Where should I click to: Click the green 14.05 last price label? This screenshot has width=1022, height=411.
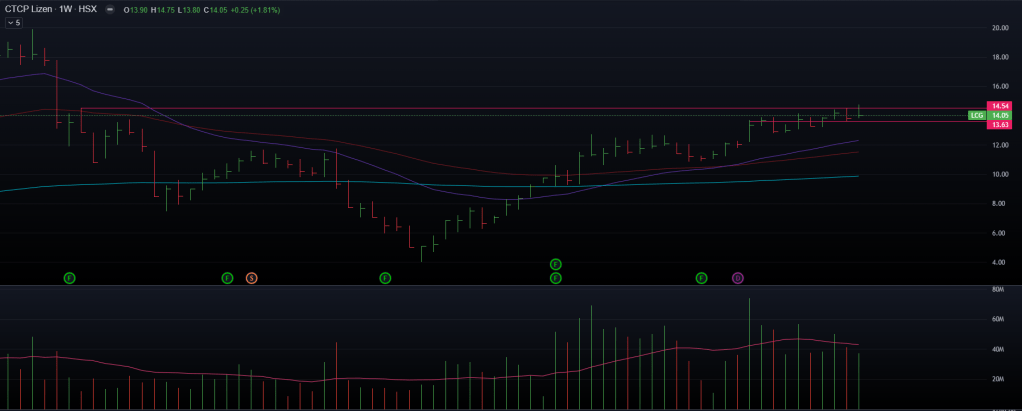[998, 116]
